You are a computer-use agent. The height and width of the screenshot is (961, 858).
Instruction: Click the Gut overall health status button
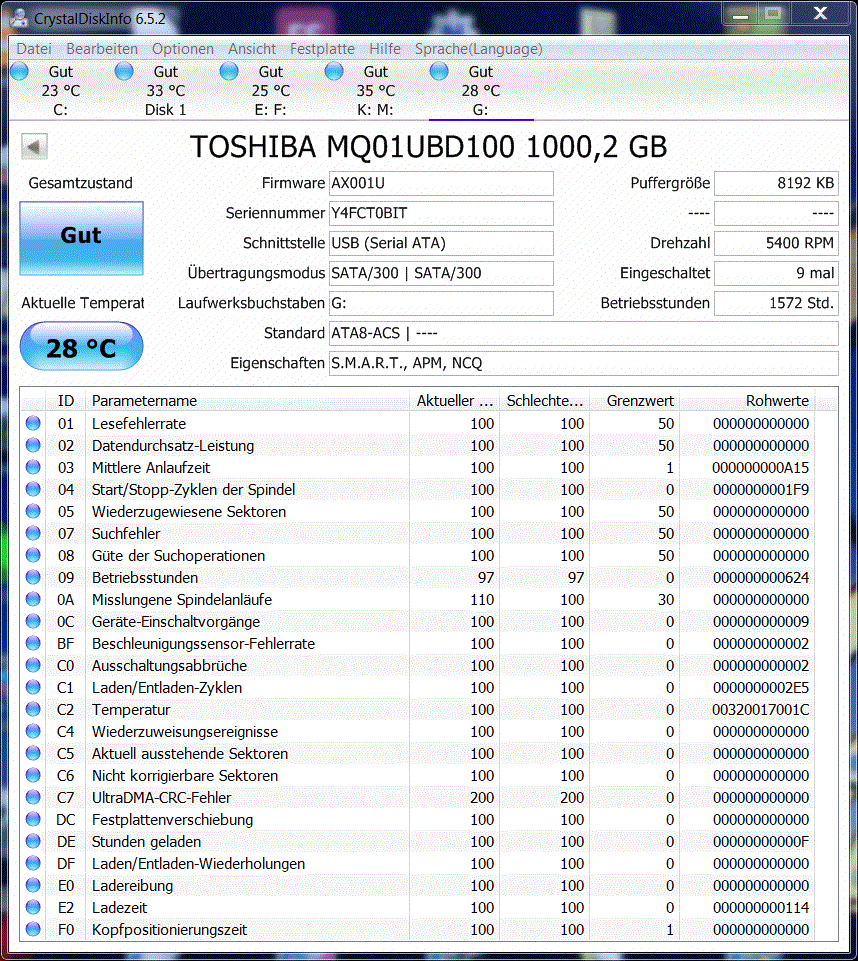click(x=82, y=238)
